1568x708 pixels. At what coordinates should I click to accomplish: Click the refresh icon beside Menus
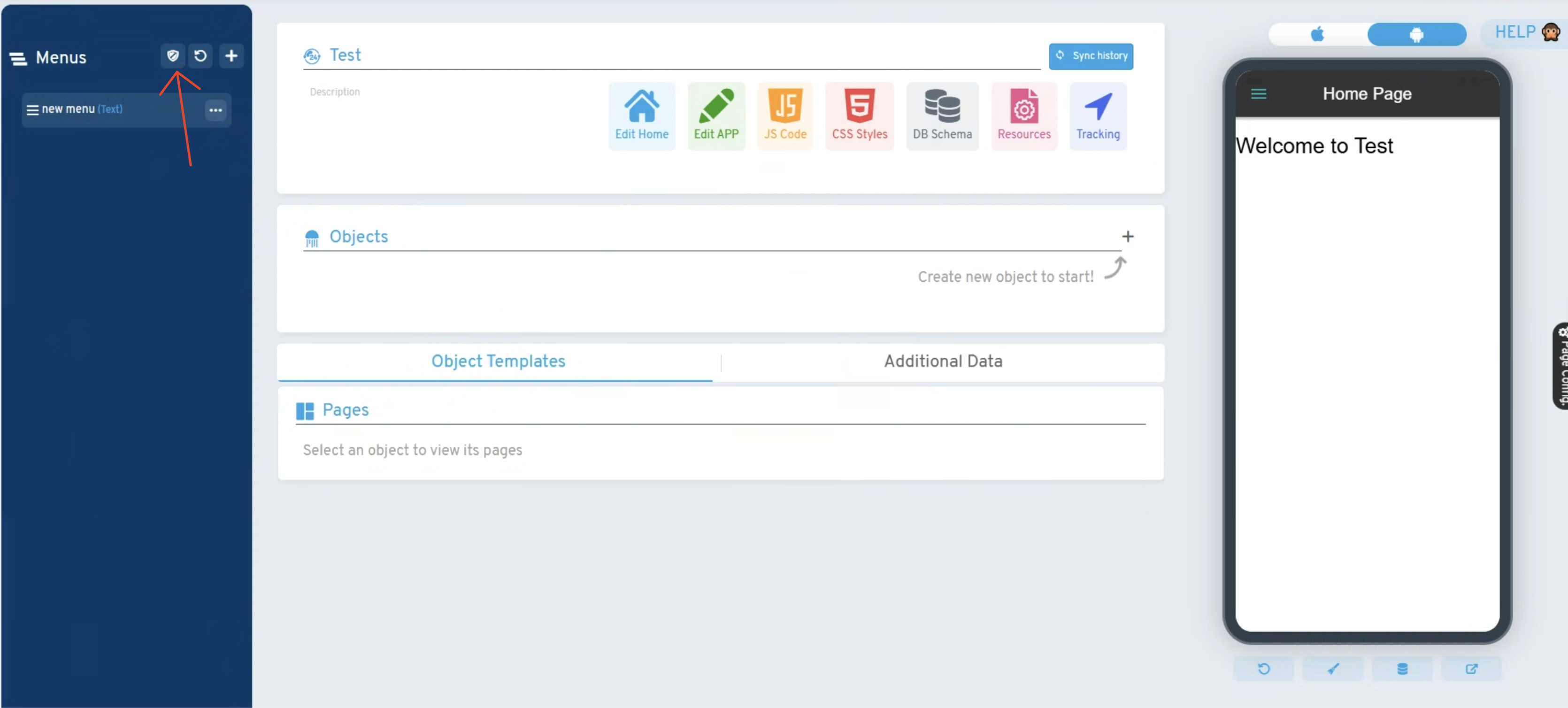[x=200, y=56]
